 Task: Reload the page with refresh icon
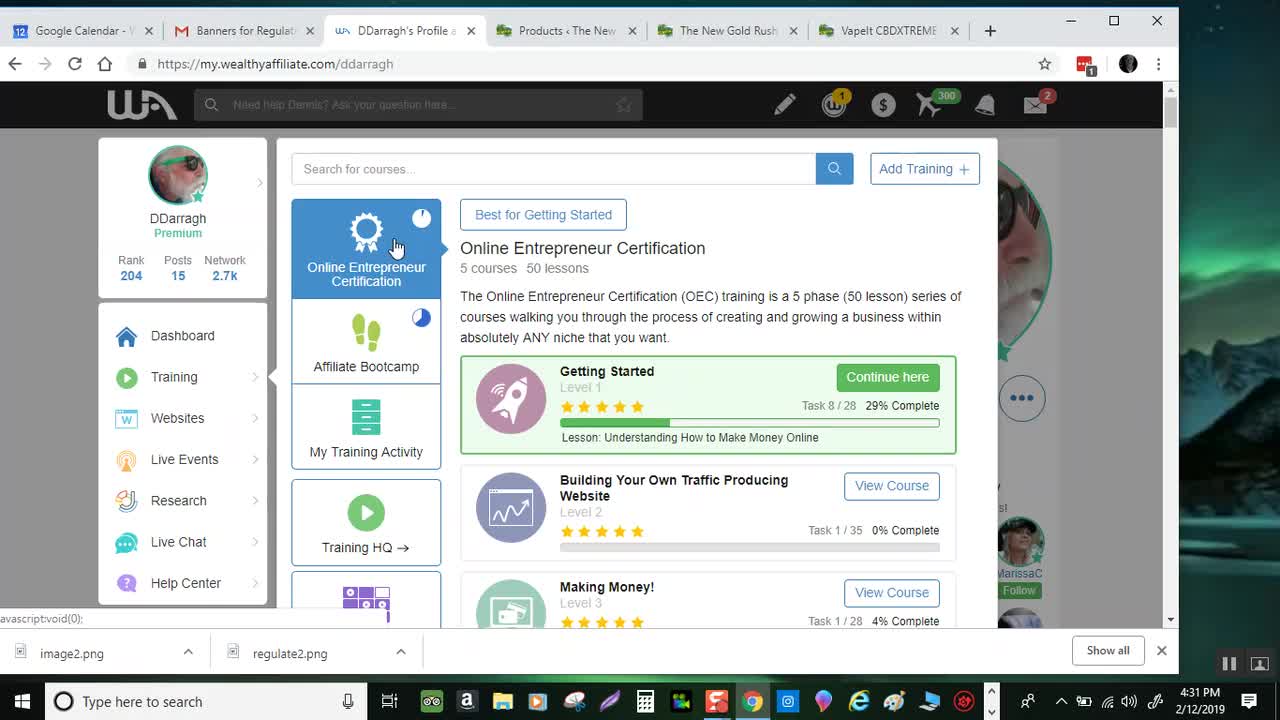[x=75, y=64]
